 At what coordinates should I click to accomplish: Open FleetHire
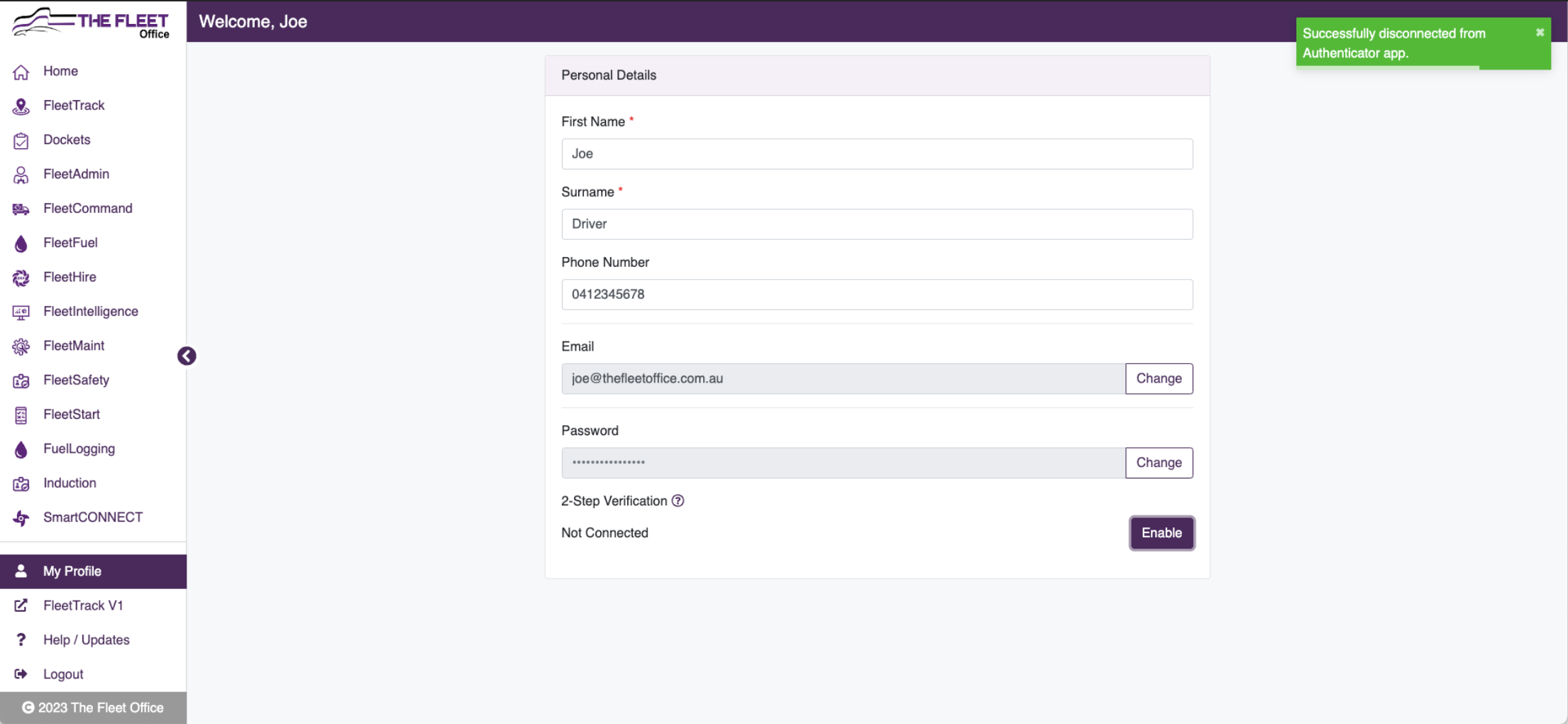pyautogui.click(x=70, y=277)
